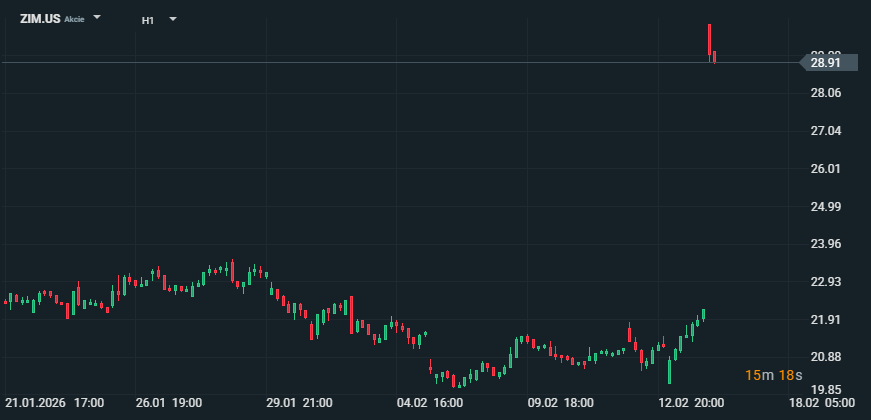Click the 26.01 19:00 time axis label
Viewport: 871px width, 420px height.
click(169, 403)
